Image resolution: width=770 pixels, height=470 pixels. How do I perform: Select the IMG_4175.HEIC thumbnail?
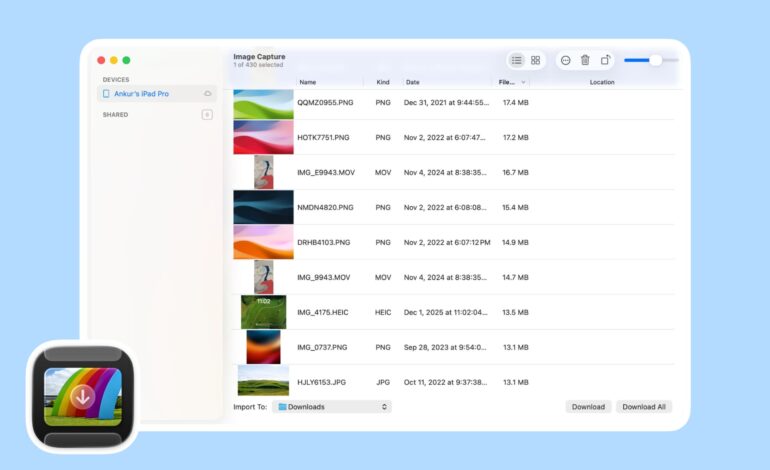263,312
